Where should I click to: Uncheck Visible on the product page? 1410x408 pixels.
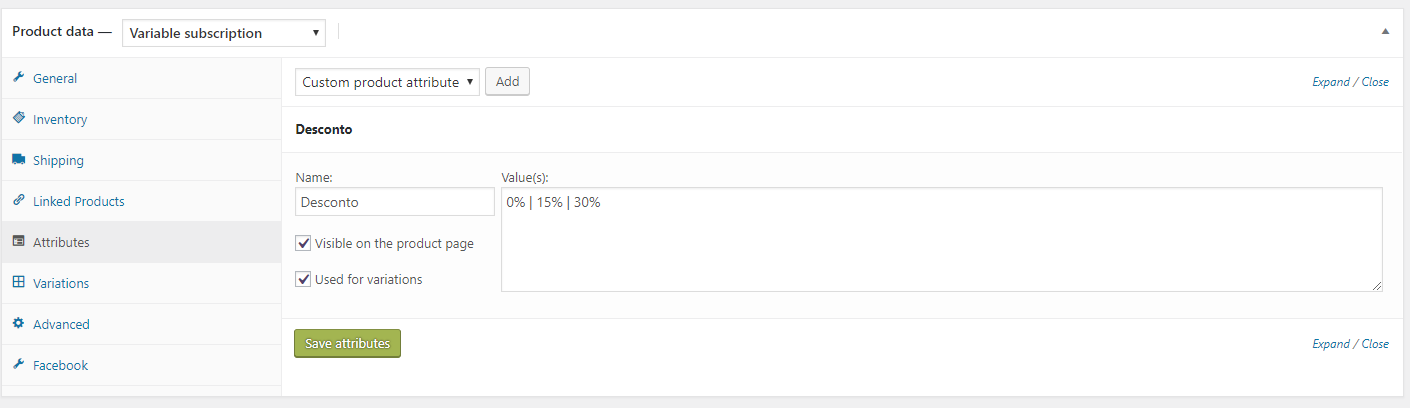click(x=304, y=243)
